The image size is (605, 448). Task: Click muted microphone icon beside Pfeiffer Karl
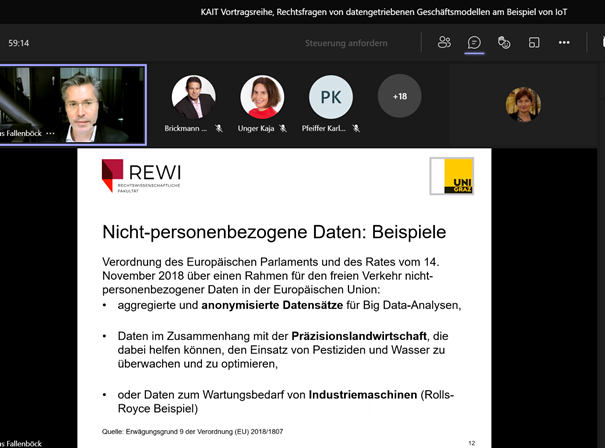point(356,128)
